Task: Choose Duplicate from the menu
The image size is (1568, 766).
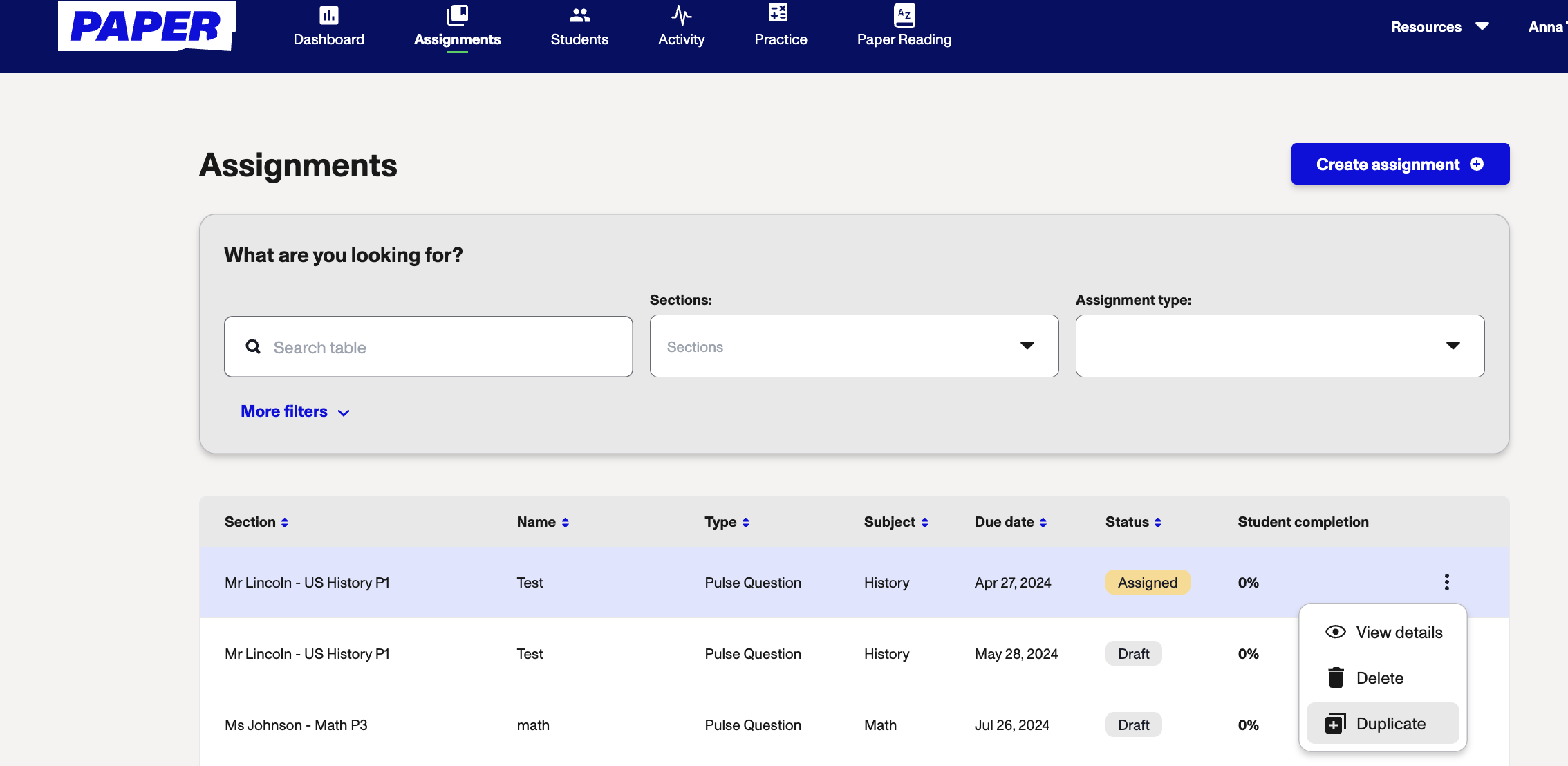Action: pyautogui.click(x=1383, y=723)
